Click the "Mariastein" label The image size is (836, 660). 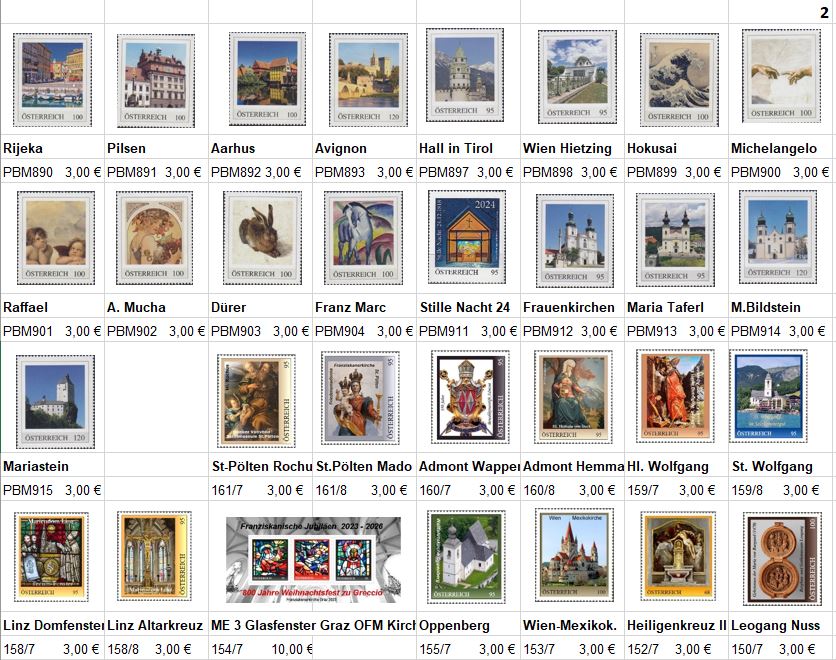[x=36, y=466]
